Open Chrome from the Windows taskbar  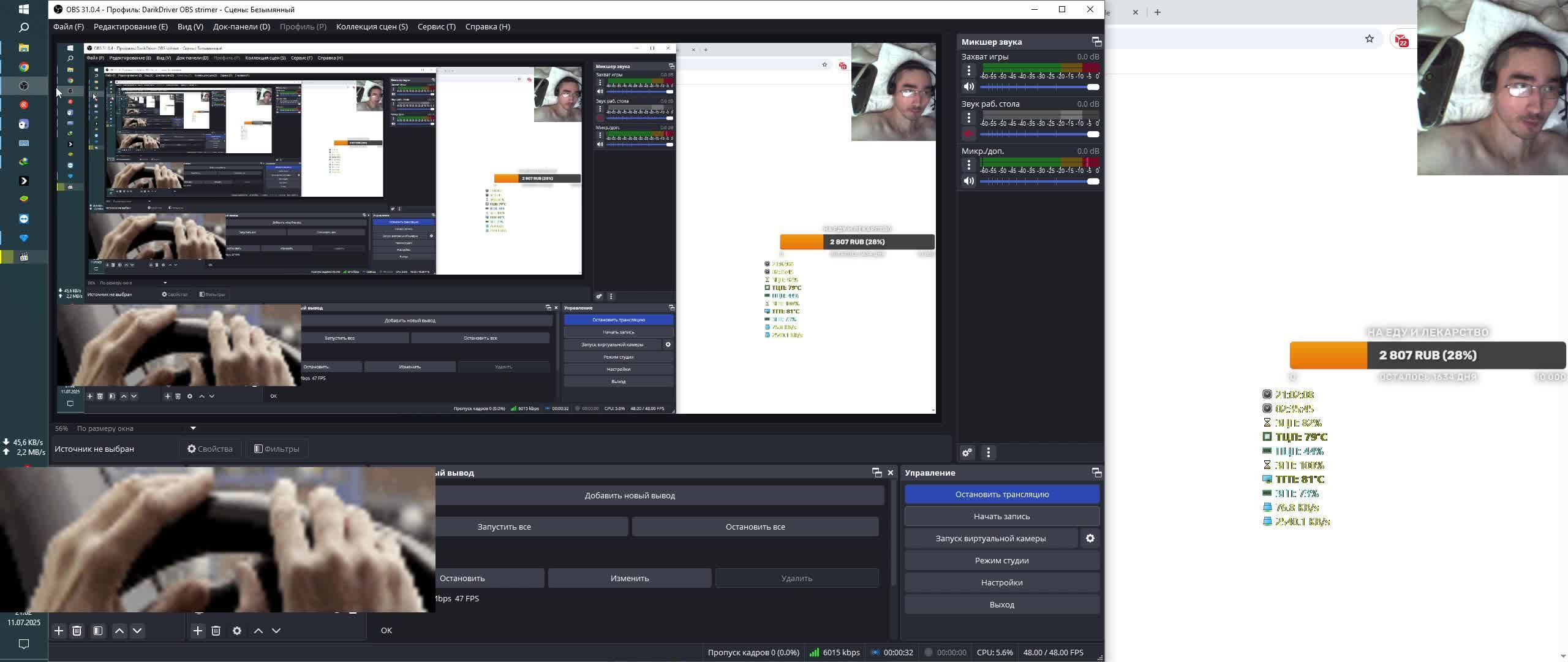point(24,67)
